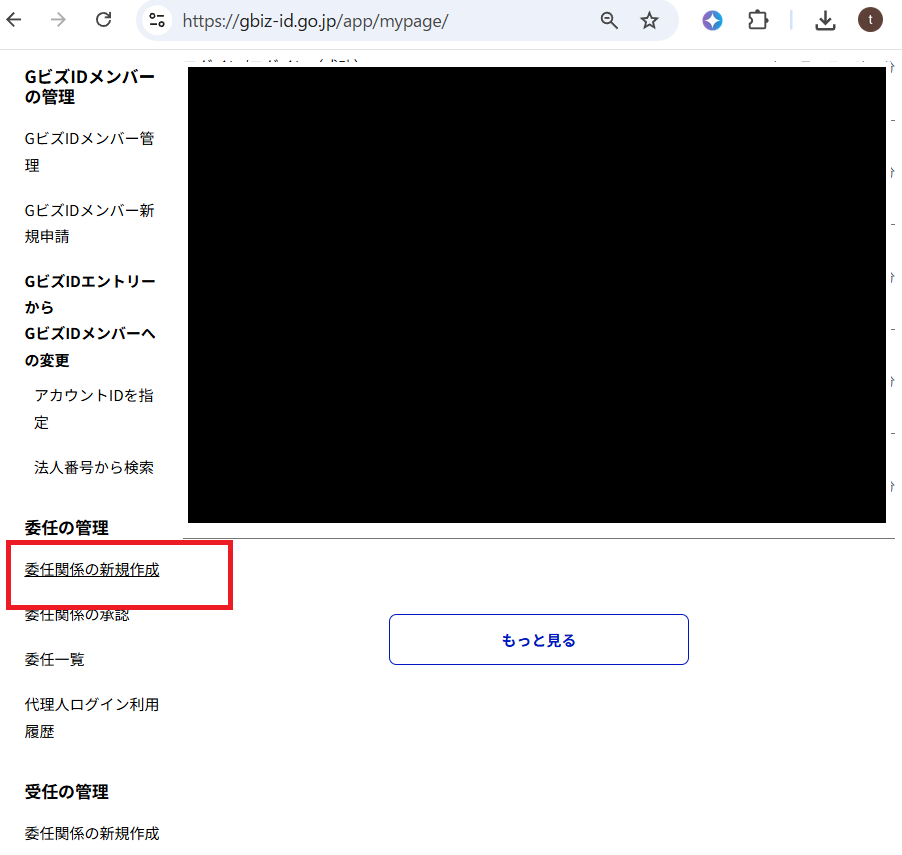Click the zoom magnifier icon in address bar
Image resolution: width=902 pixels, height=855 pixels.
(609, 21)
